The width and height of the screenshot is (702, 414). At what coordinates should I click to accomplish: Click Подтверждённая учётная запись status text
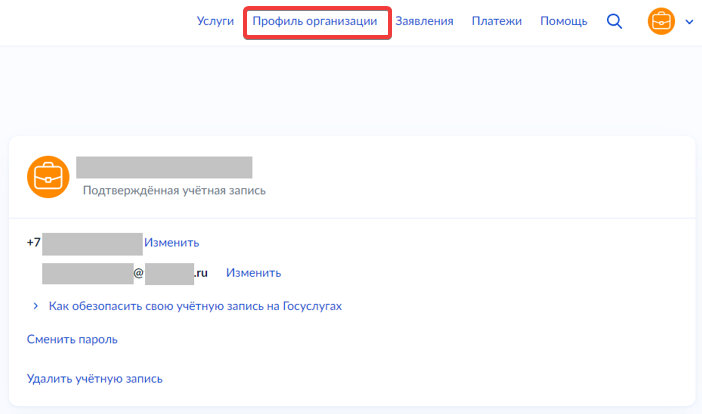(174, 191)
